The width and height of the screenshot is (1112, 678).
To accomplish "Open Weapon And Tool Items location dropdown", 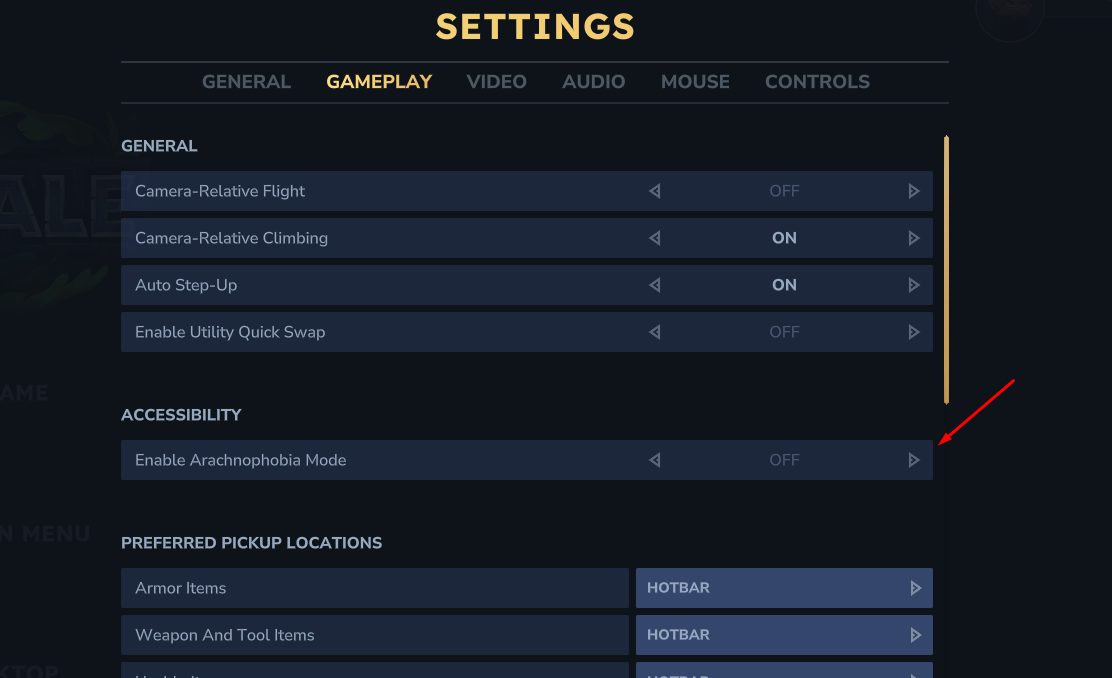I will [784, 635].
